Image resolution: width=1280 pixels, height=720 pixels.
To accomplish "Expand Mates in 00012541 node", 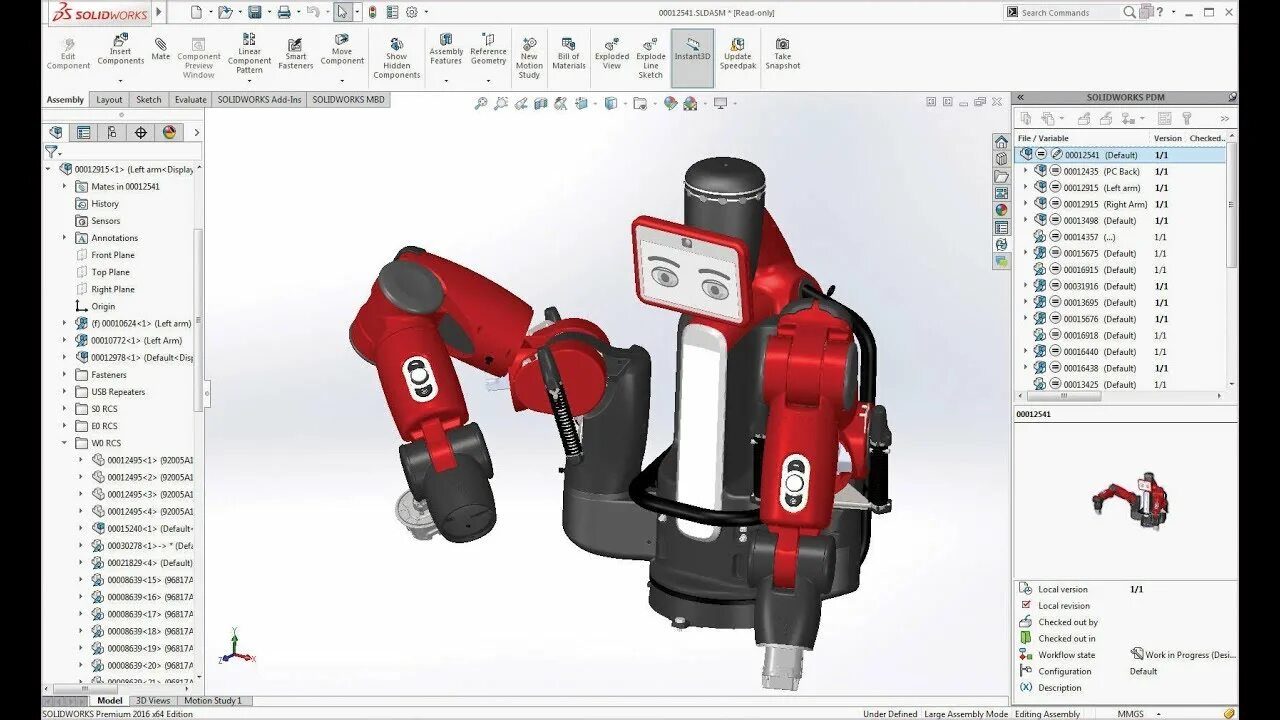I will click(64, 186).
